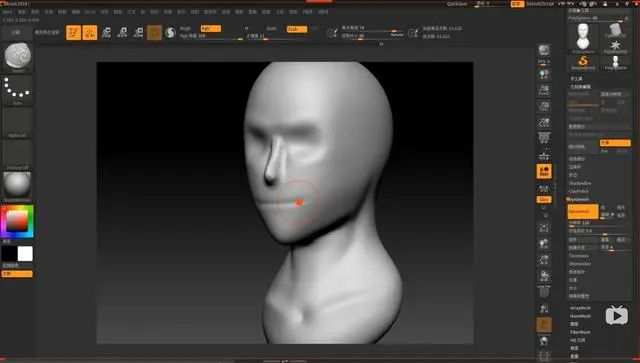Expand the ShadowBox section
This screenshot has width=640, height=363.
click(x=580, y=183)
